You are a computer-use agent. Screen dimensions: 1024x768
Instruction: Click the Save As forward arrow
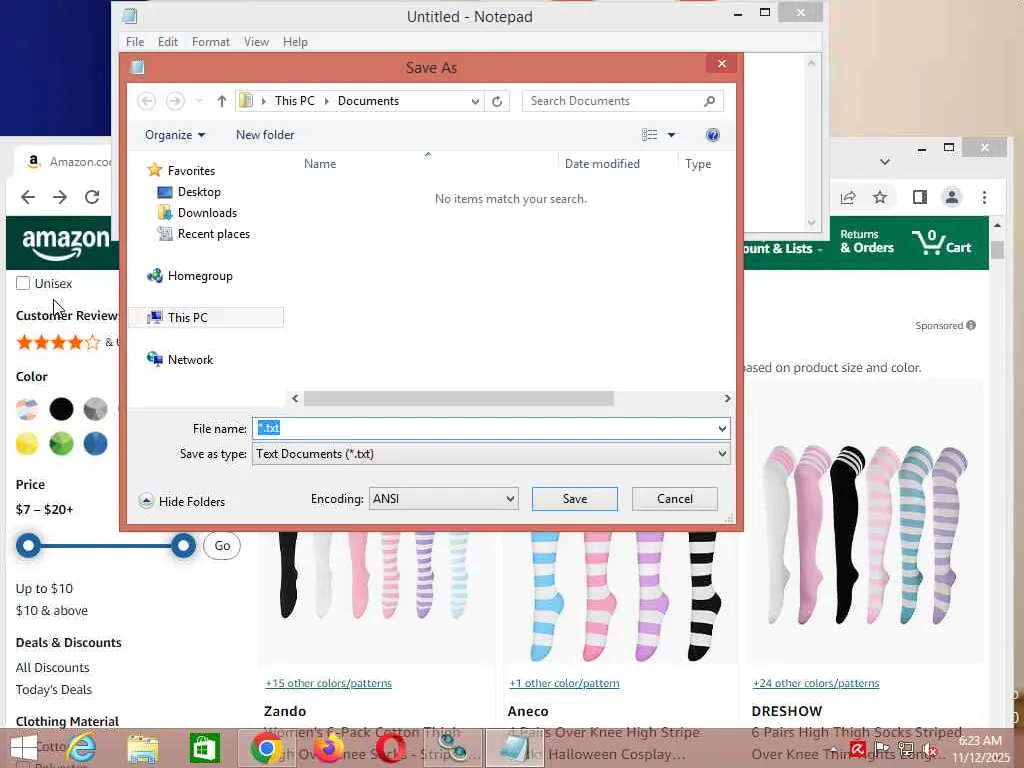click(x=175, y=101)
